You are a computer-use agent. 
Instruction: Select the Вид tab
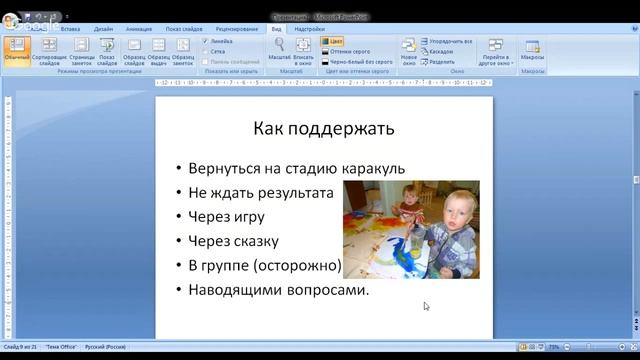tap(276, 29)
